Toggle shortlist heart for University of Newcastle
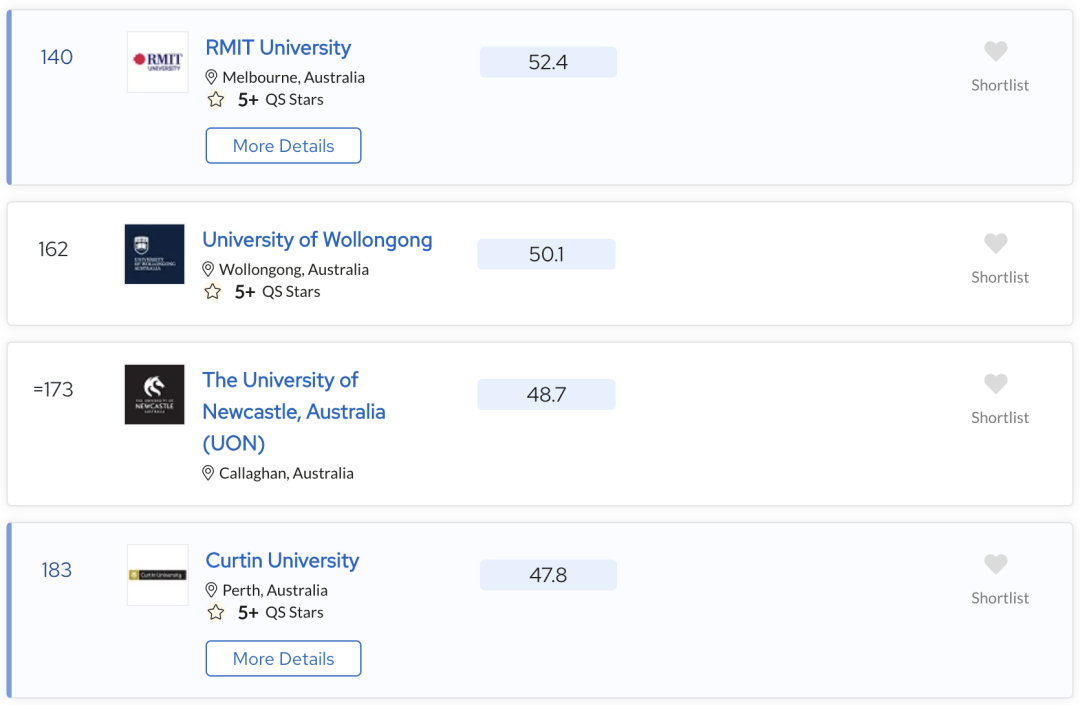This screenshot has height=705, width=1080. 995,383
